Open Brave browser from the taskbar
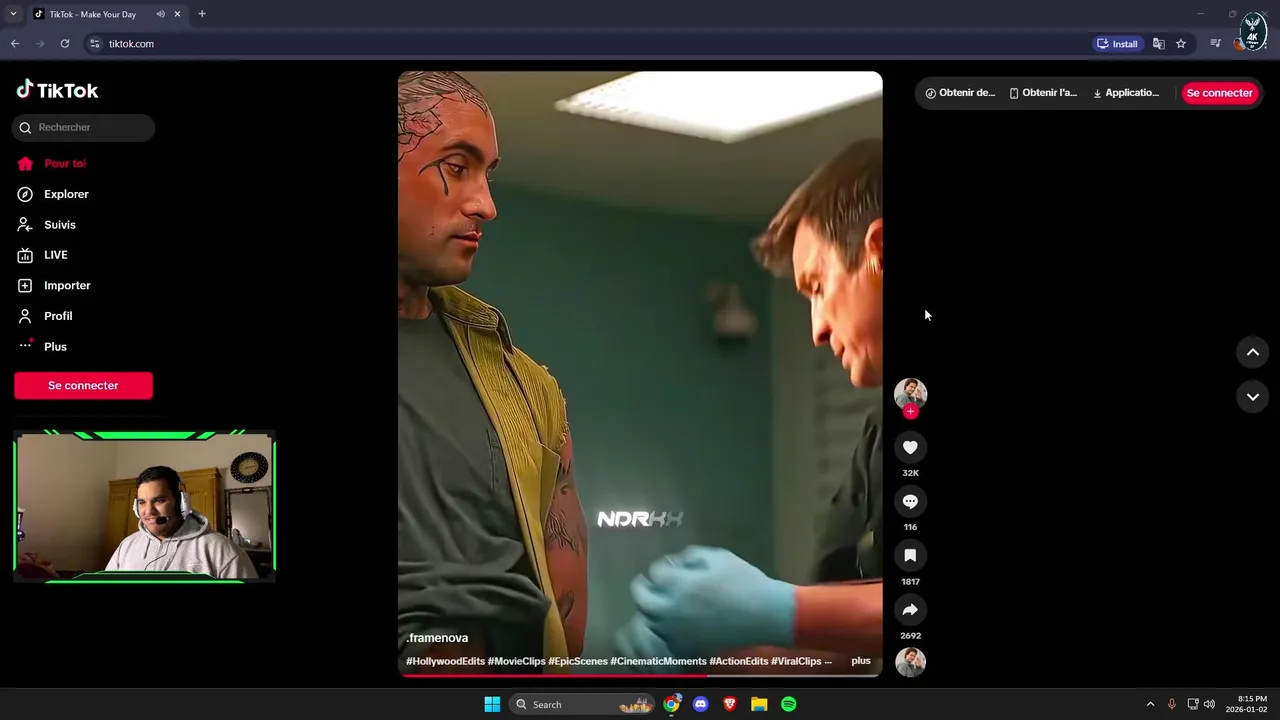The height and width of the screenshot is (720, 1280). (x=730, y=704)
